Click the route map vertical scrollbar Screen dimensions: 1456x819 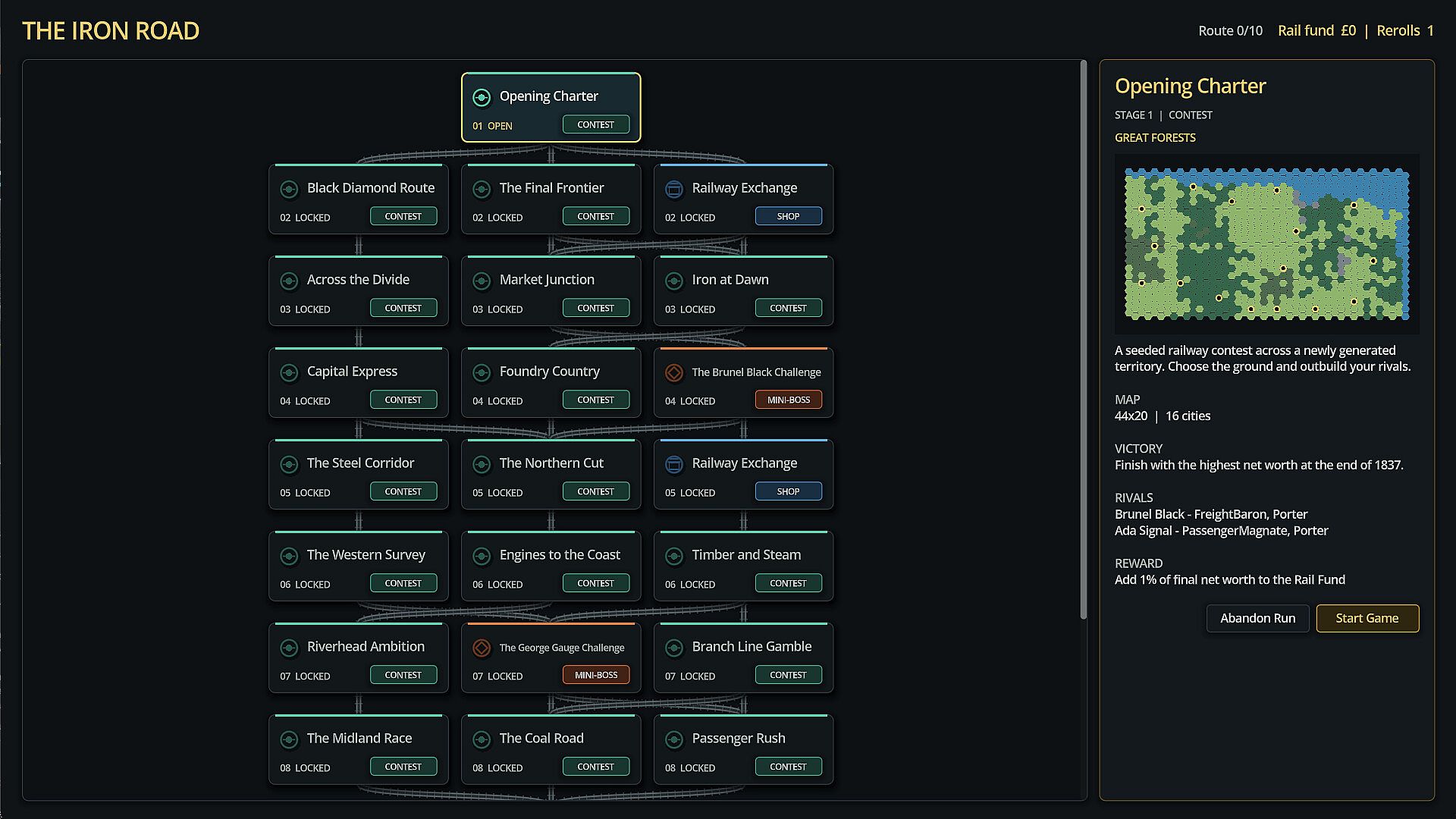tap(1084, 340)
